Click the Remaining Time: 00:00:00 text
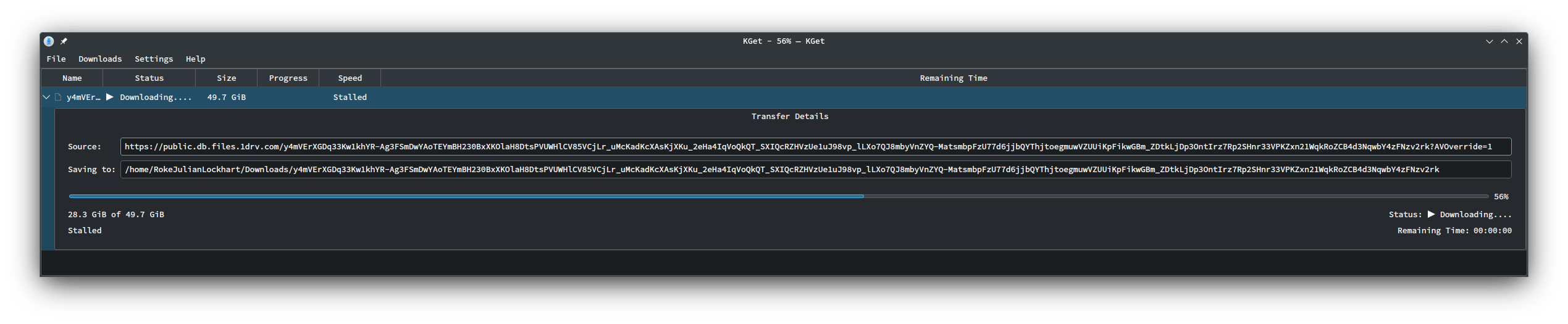Screen dimensions: 1568x324 1455,231
